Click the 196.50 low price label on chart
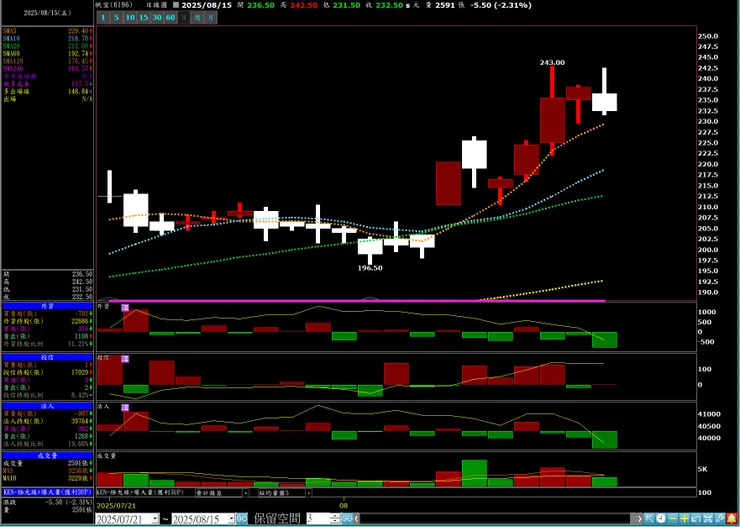 370,268
